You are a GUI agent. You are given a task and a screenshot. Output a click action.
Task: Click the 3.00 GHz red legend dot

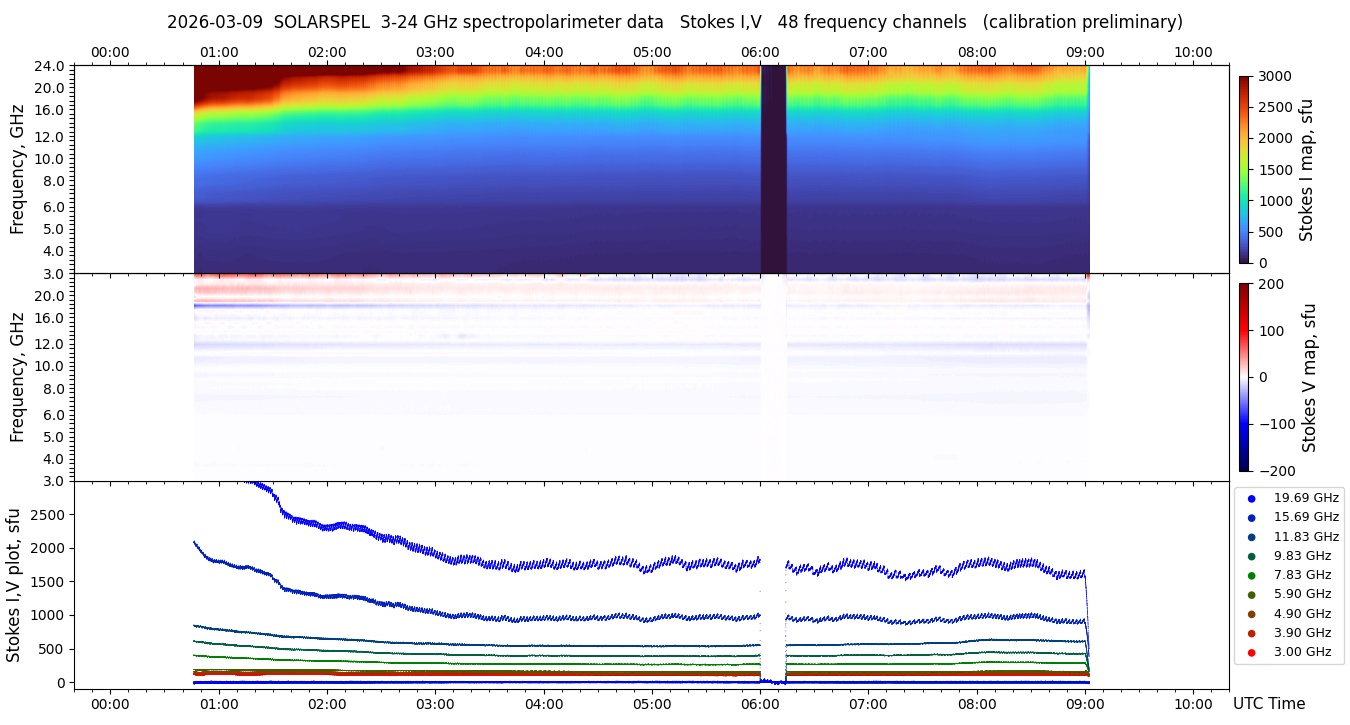tap(1251, 652)
